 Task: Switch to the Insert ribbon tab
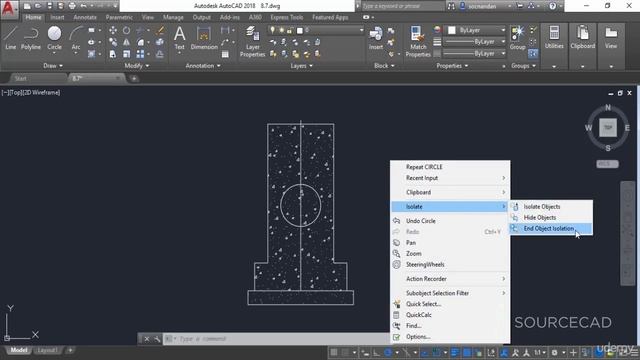point(57,17)
